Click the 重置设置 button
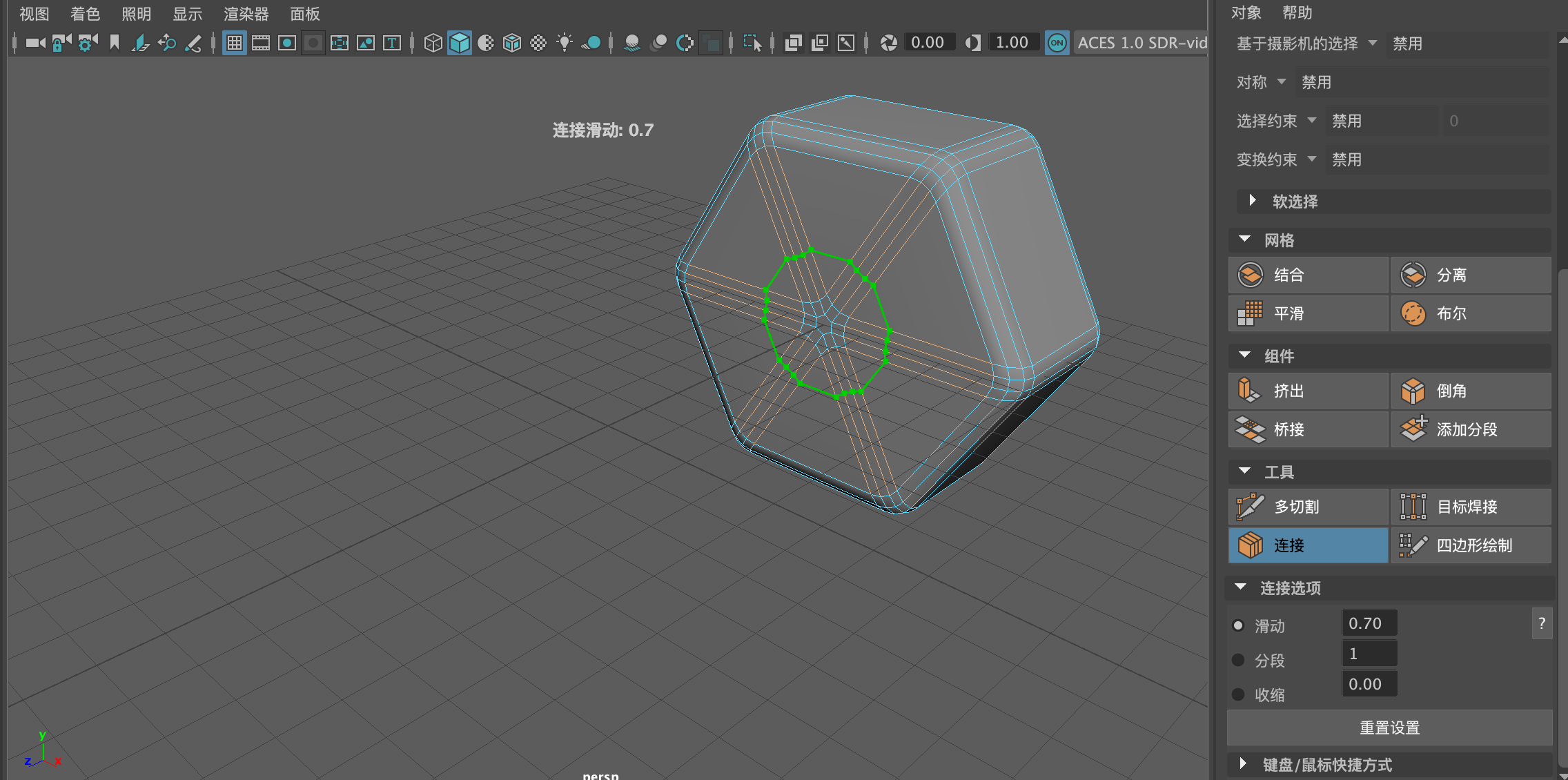This screenshot has height=780, width=1568. 1389,728
